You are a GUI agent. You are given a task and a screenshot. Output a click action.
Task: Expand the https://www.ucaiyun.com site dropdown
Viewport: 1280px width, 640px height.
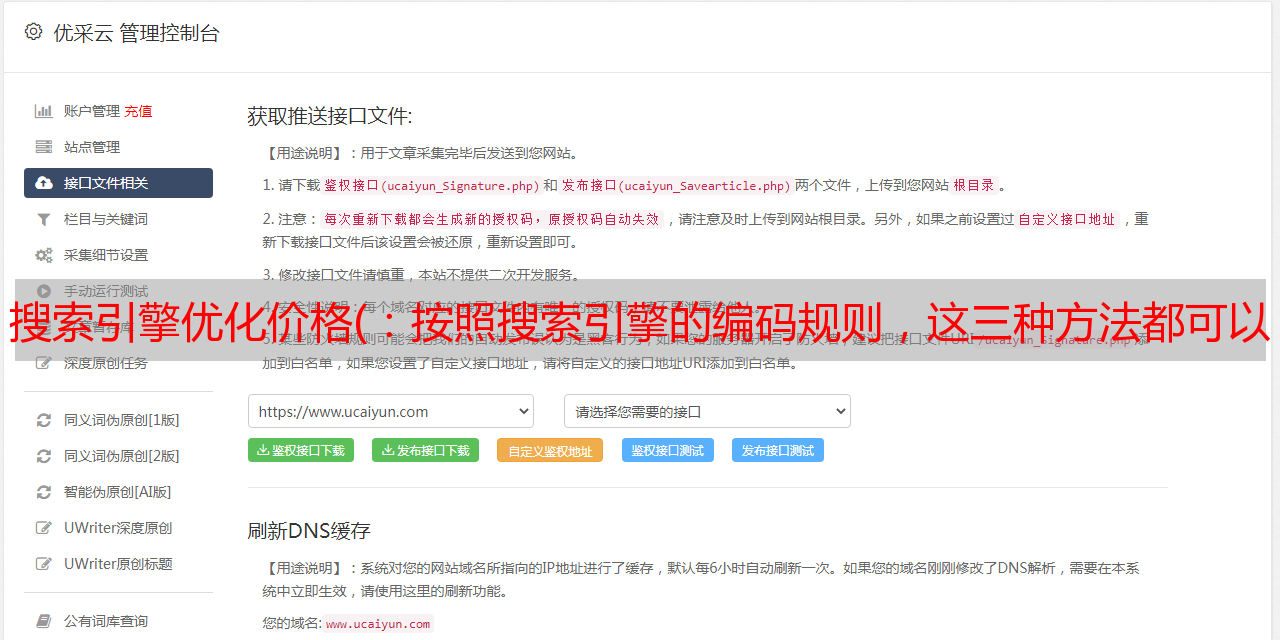pyautogui.click(x=391, y=411)
